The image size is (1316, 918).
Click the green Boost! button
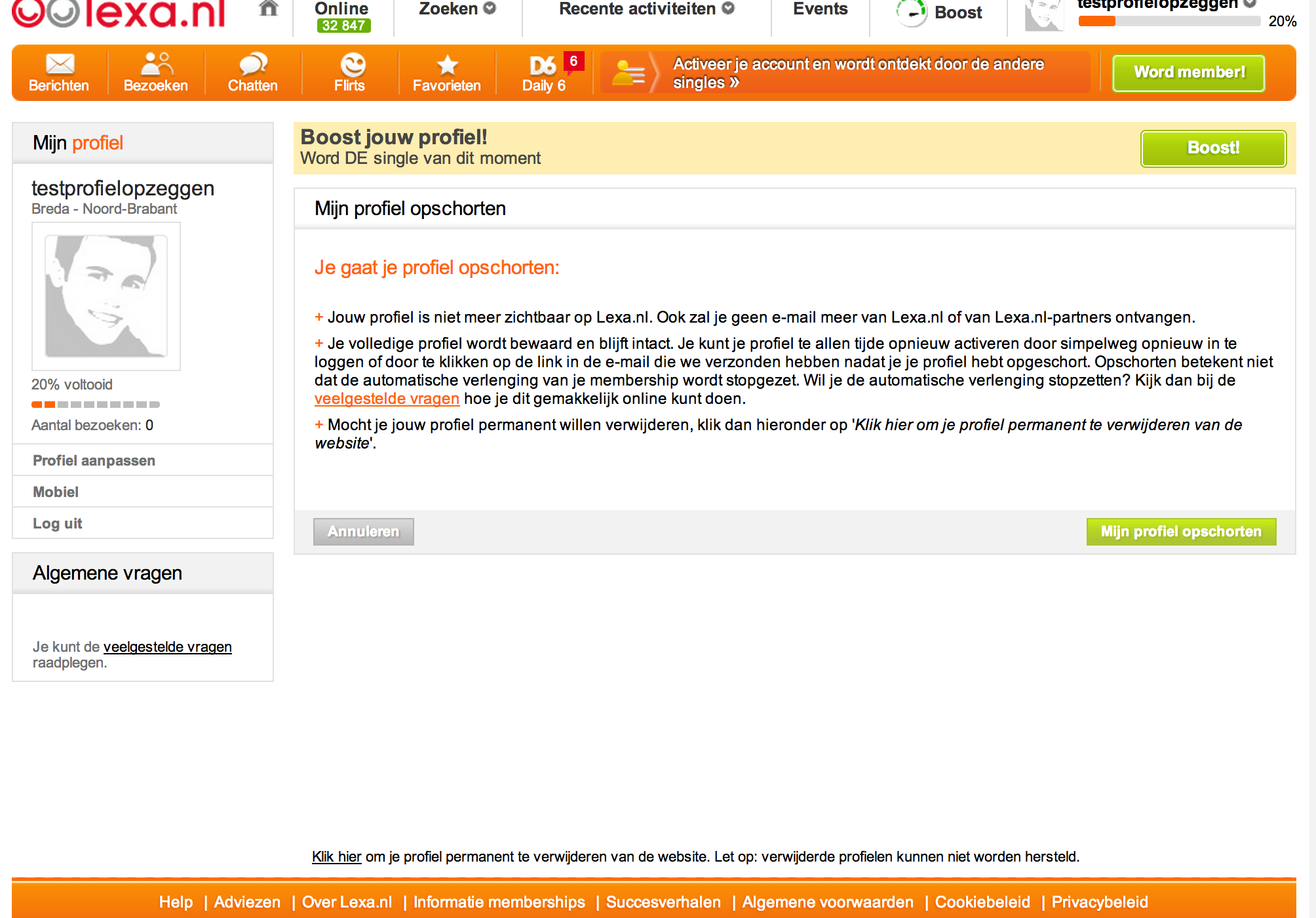(1213, 148)
